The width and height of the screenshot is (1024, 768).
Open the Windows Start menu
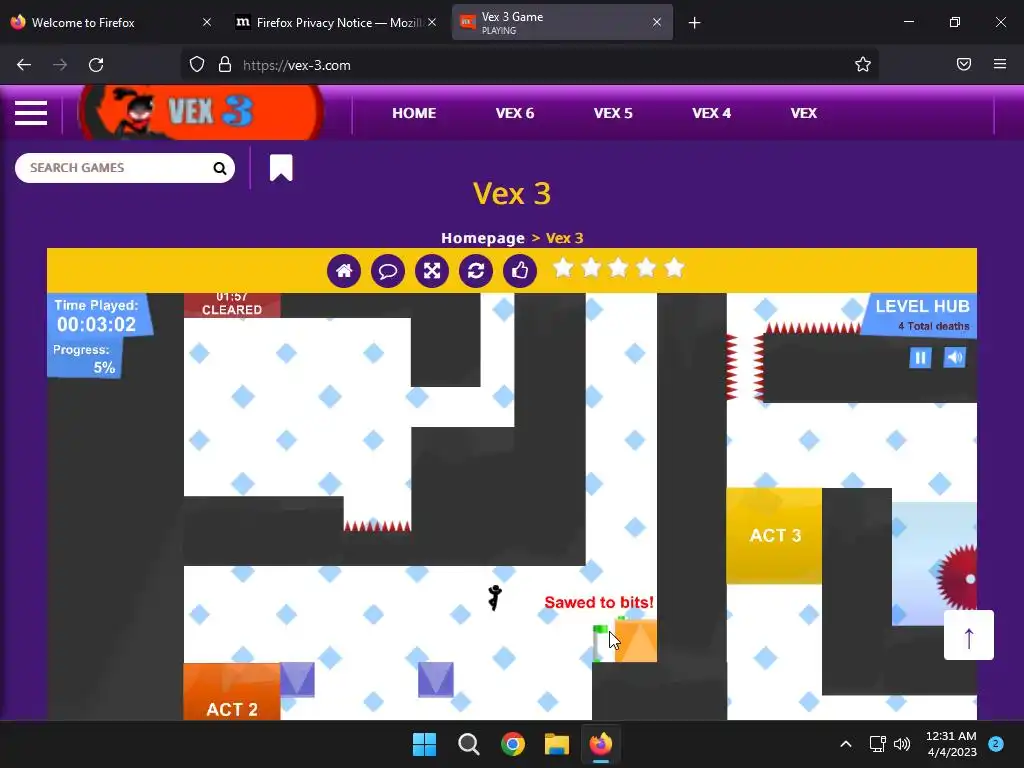[424, 744]
